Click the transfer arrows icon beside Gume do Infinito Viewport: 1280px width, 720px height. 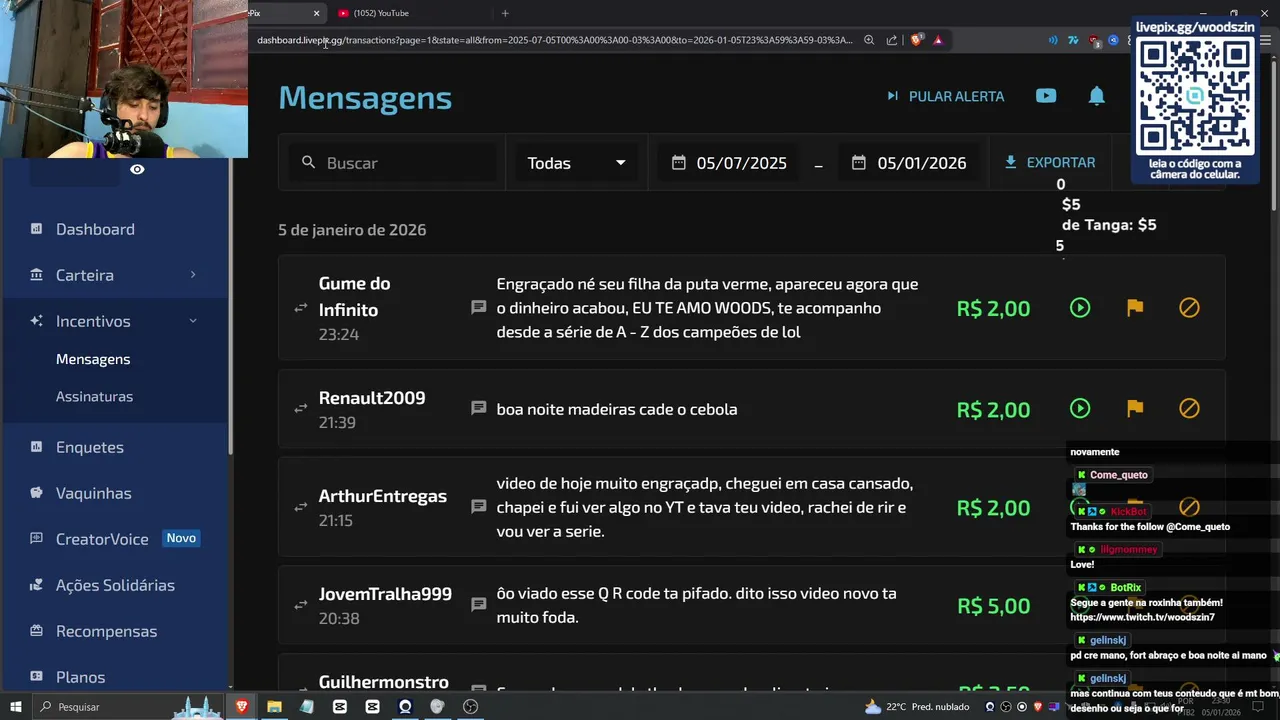click(x=300, y=308)
